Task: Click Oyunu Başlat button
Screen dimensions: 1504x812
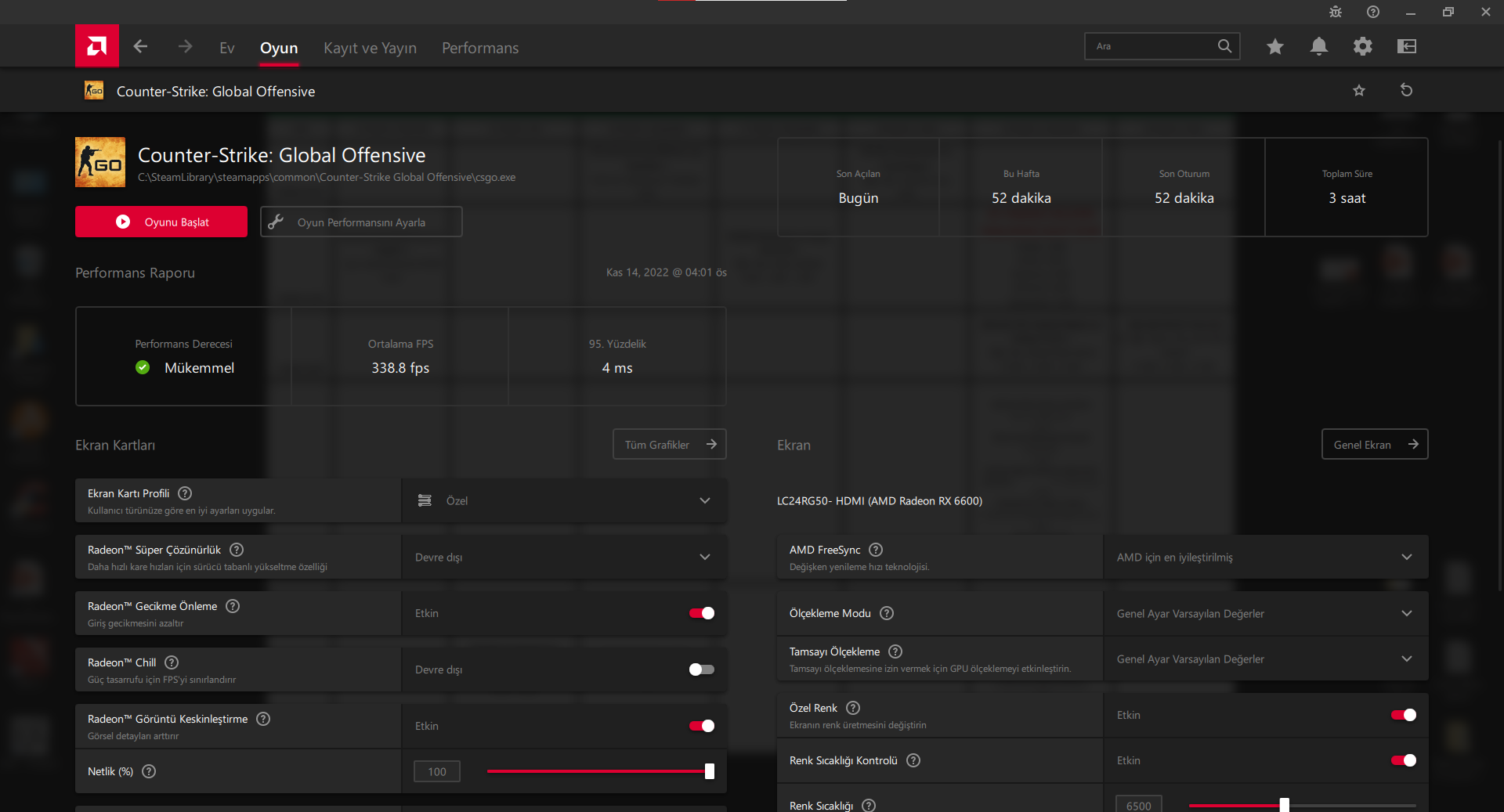Action: coord(161,222)
